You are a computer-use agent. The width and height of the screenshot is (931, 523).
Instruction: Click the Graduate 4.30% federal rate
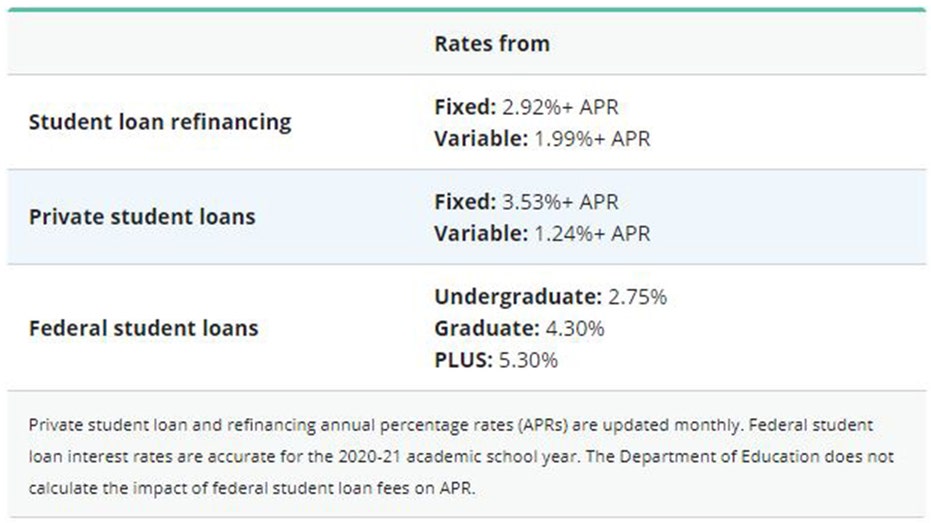519,328
